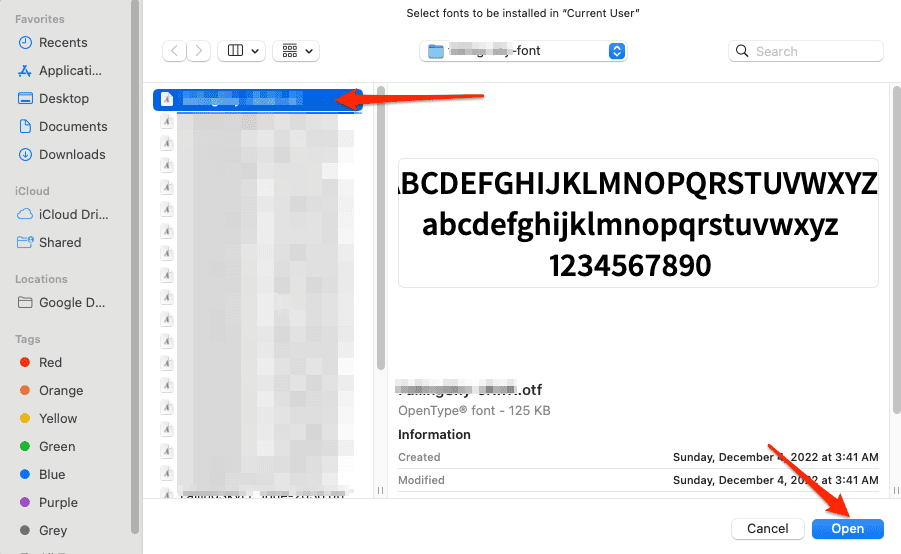Click the forward navigation chevron
Screen dimensions: 901x554
[199, 51]
